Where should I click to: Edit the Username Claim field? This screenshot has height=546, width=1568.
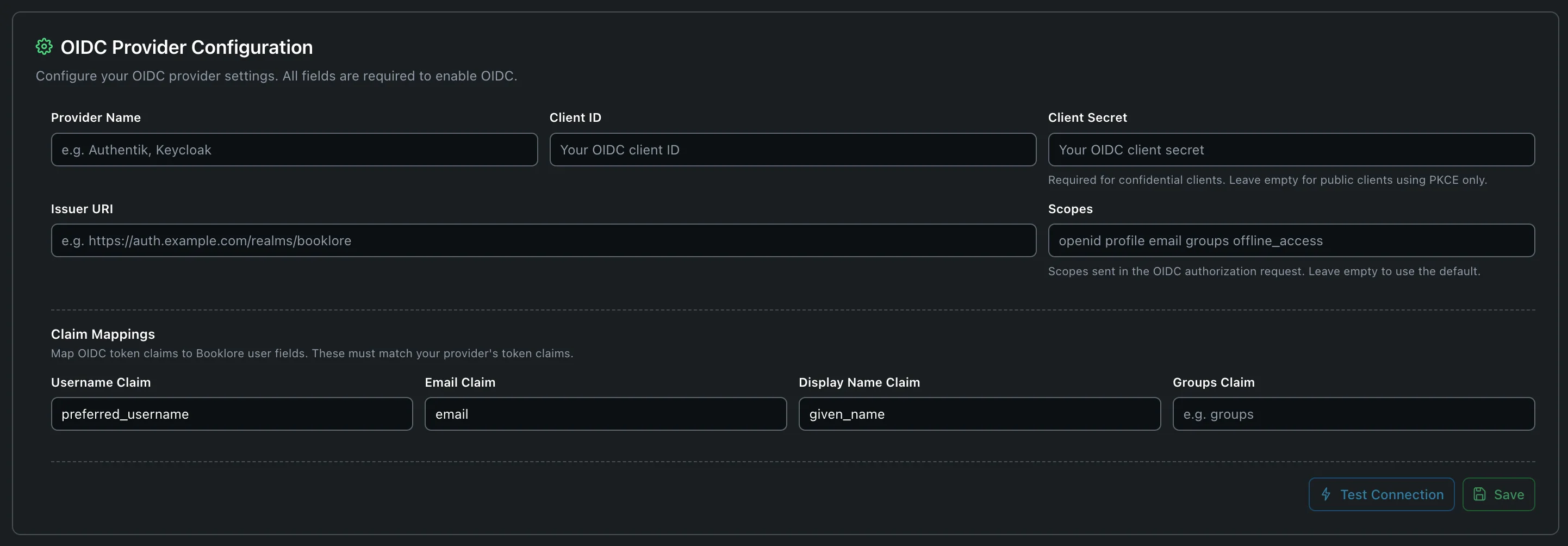click(232, 414)
